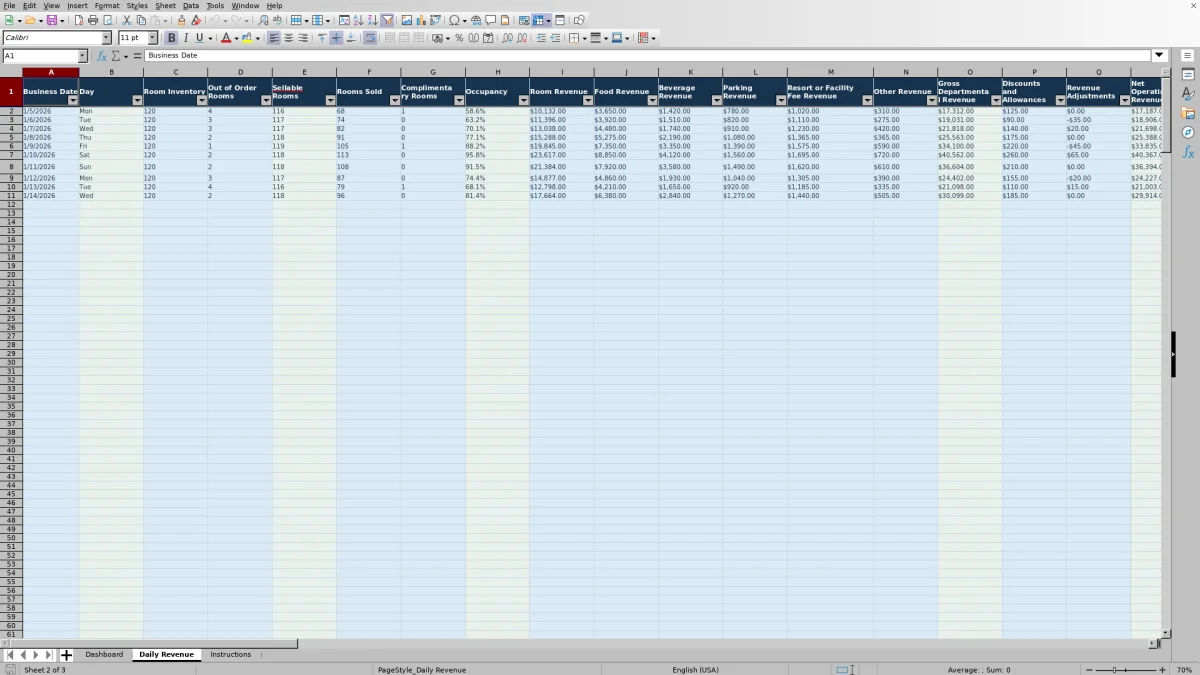Screen dimensions: 1200x675
Task: Toggle AutoFilter funnel button
Action: pyautogui.click(x=387, y=20)
